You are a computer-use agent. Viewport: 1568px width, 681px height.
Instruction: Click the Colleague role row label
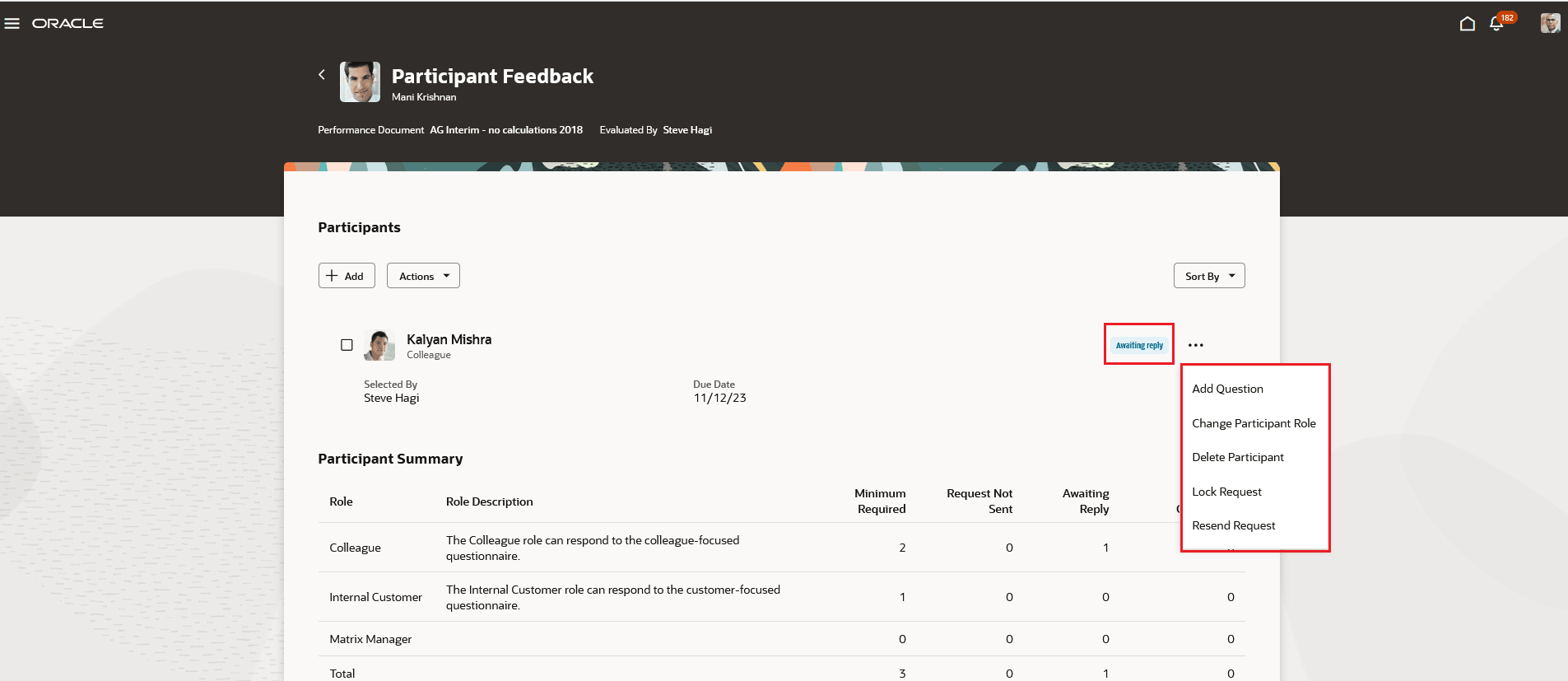coord(355,548)
